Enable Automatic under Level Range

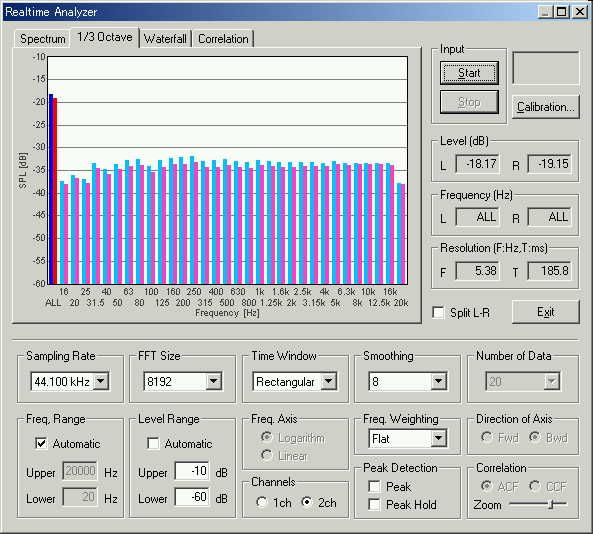click(x=153, y=443)
